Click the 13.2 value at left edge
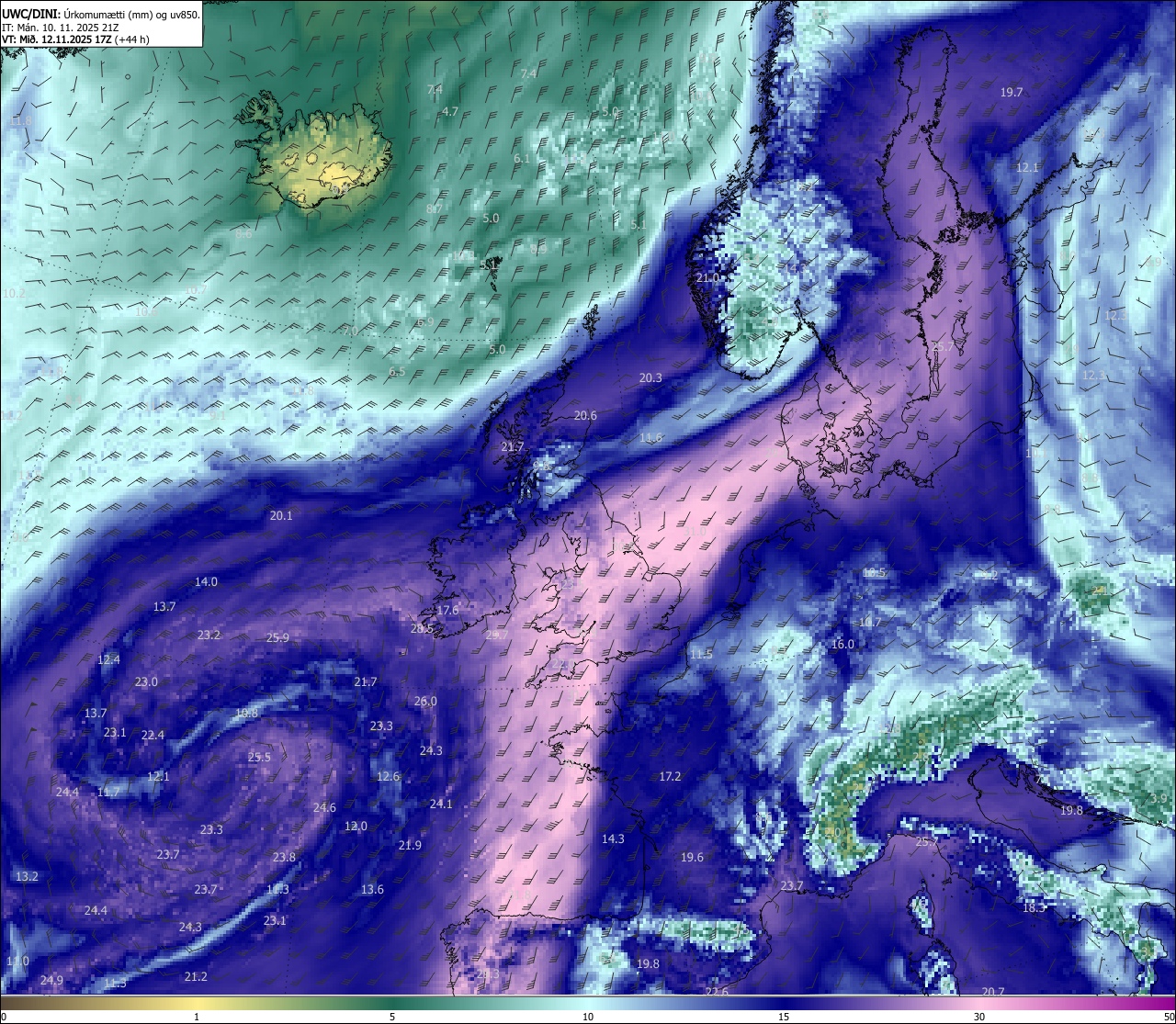This screenshot has height=1024, width=1176. 27,876
